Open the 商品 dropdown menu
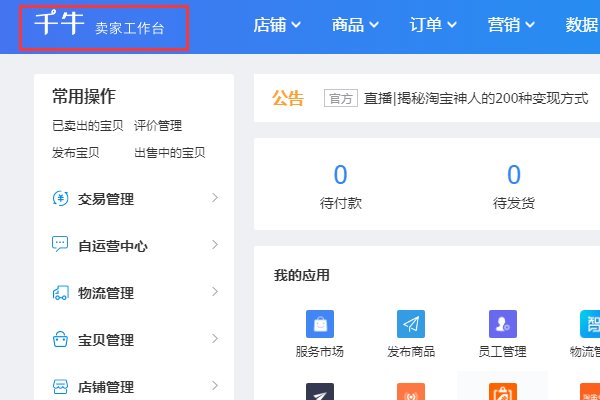This screenshot has width=600, height=400. tap(355, 25)
